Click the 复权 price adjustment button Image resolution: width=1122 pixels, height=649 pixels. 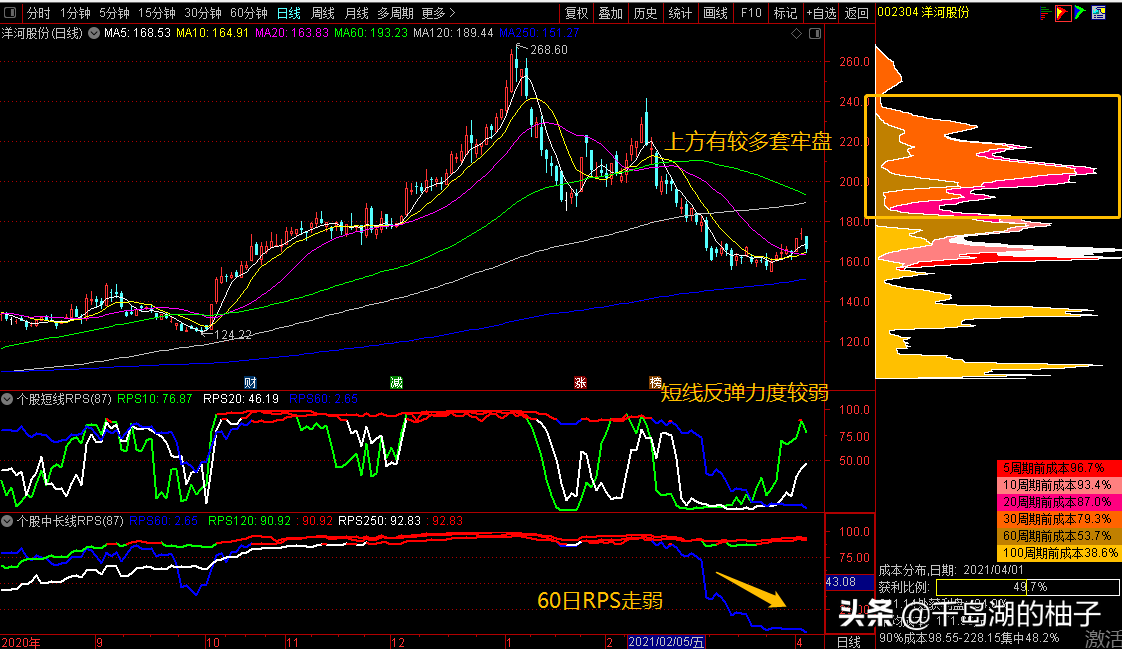point(577,13)
